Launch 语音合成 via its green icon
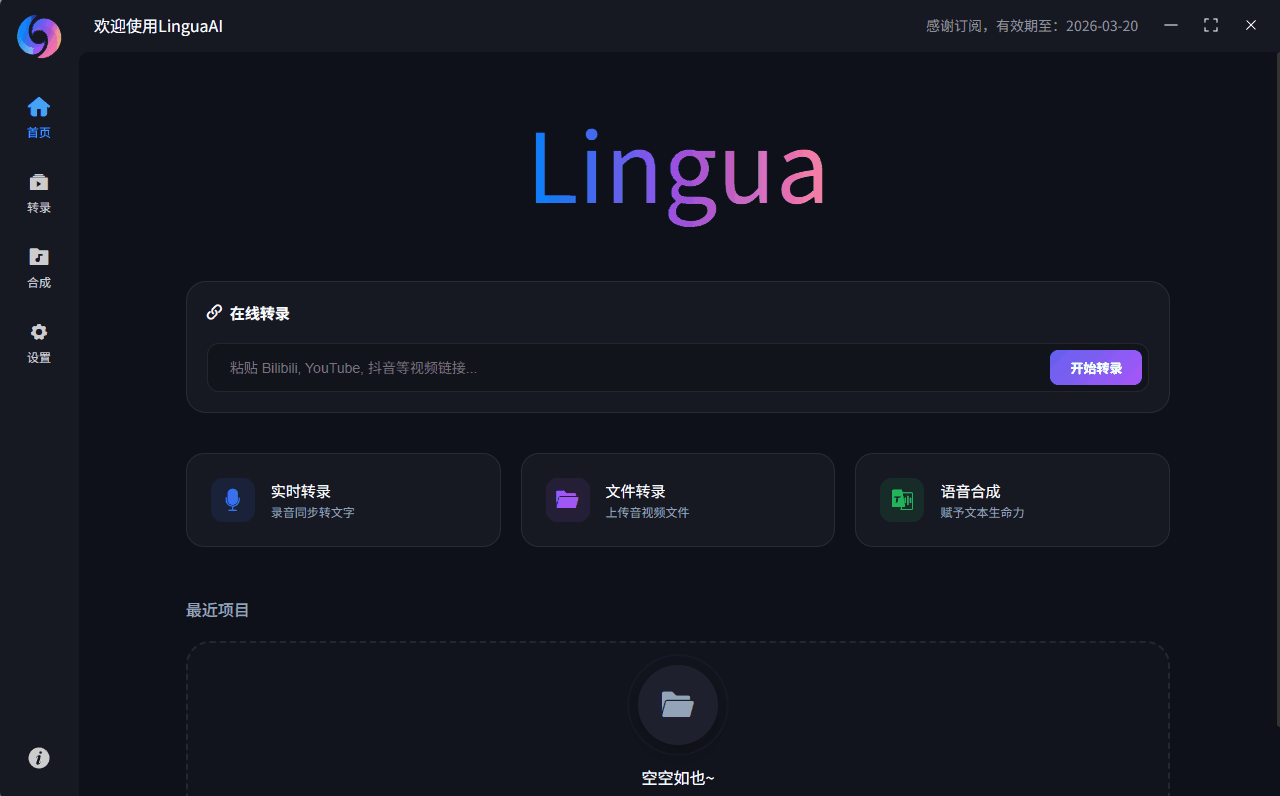The width and height of the screenshot is (1280, 796). click(x=902, y=500)
